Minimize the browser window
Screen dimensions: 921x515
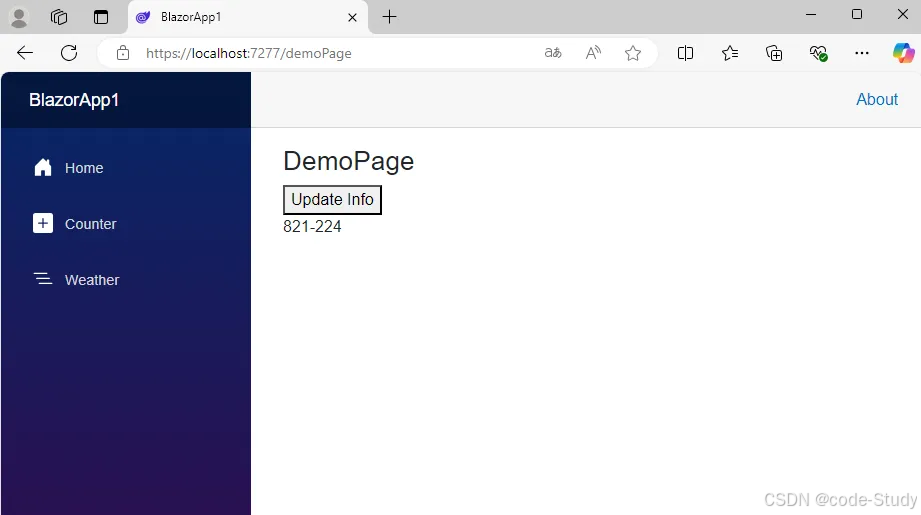click(811, 15)
